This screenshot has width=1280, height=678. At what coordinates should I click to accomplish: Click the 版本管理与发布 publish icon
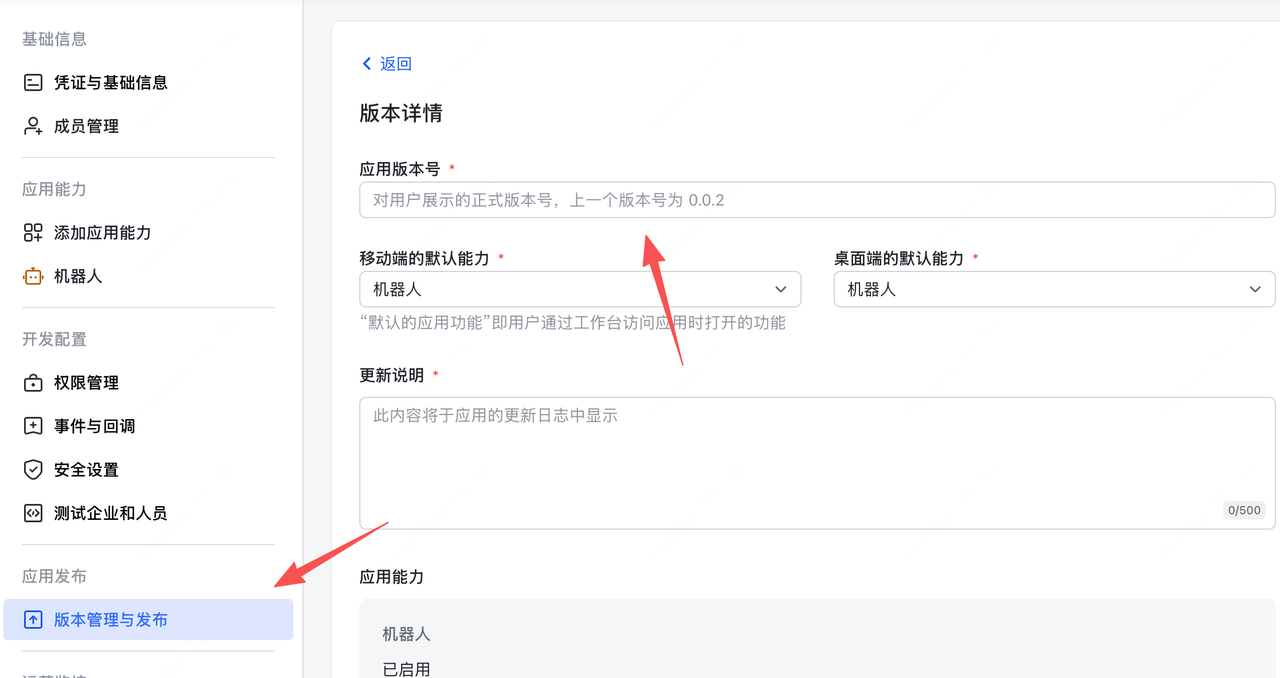(34, 619)
